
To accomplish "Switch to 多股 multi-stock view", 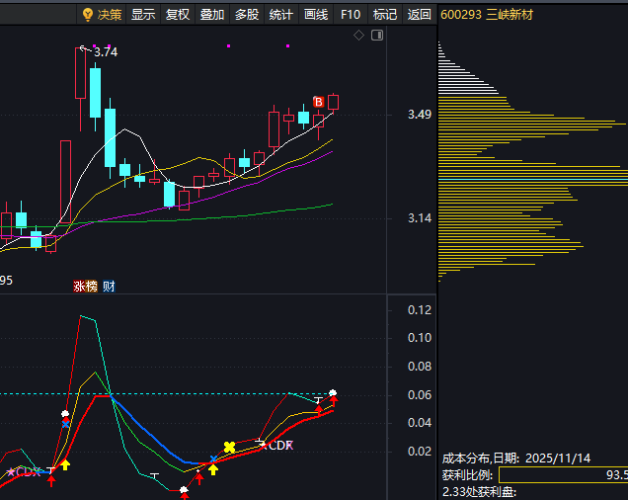I will (x=246, y=14).
